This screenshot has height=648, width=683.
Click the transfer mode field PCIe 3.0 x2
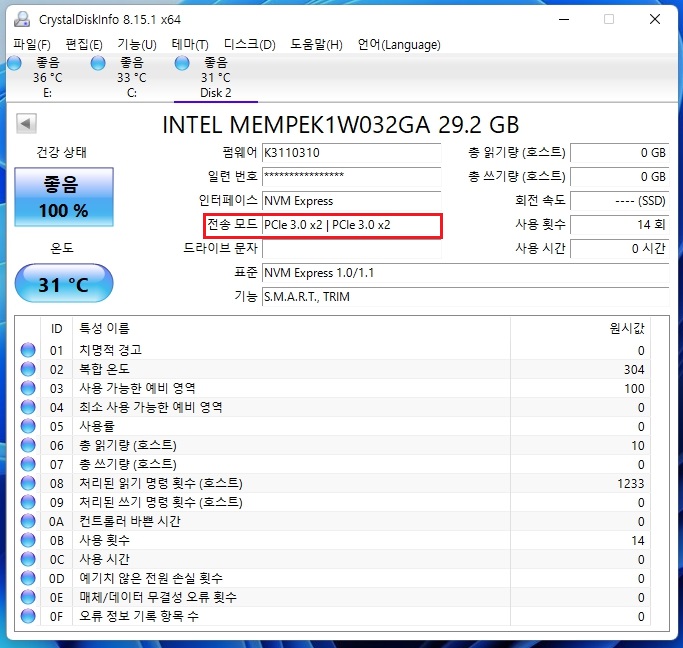352,225
